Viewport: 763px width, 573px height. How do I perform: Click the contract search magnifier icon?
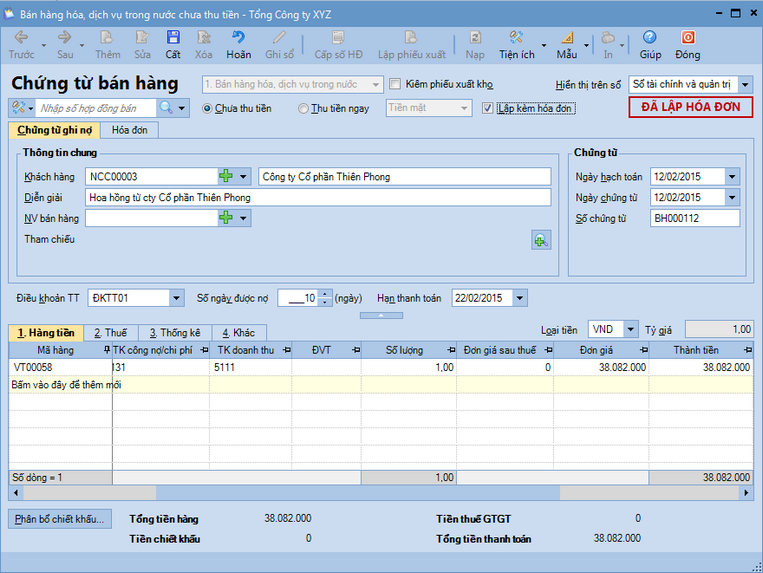pos(166,107)
